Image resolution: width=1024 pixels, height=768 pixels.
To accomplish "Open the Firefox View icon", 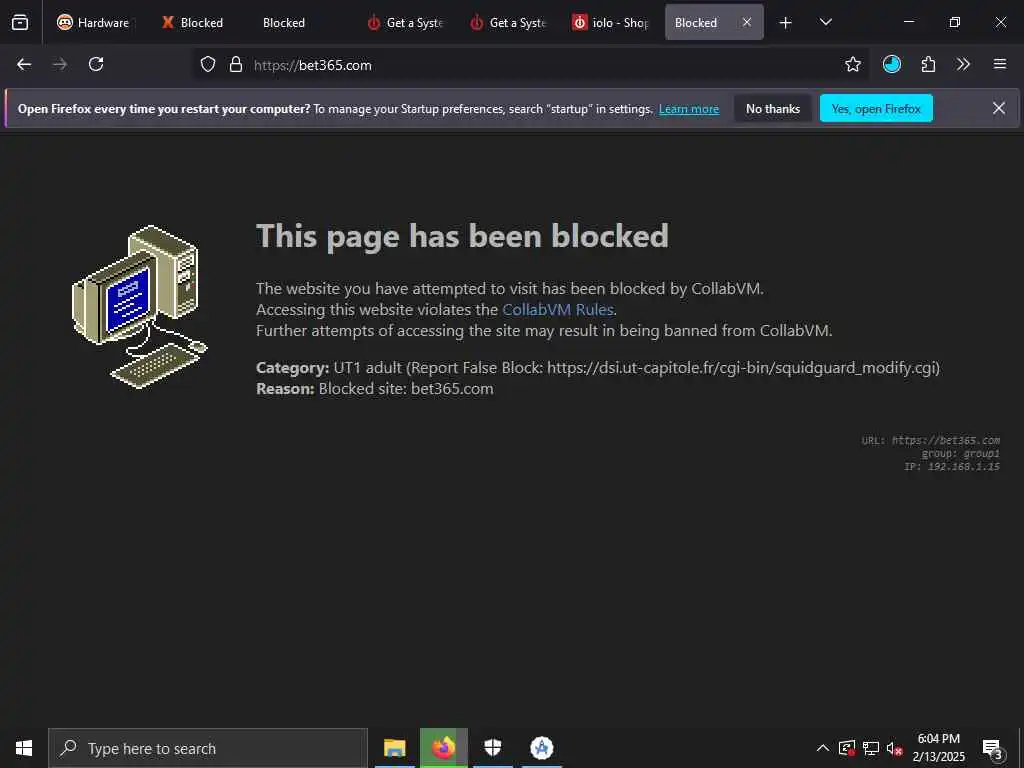I will point(20,23).
